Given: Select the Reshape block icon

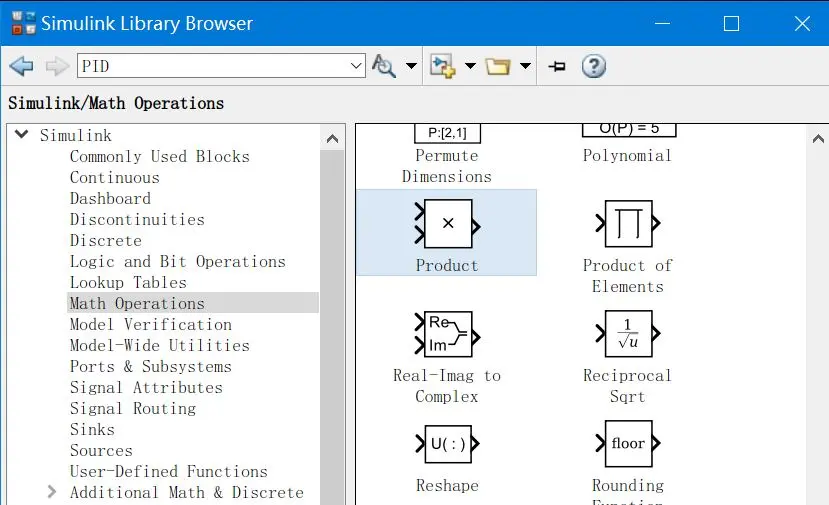Looking at the screenshot, I should pyautogui.click(x=448, y=444).
